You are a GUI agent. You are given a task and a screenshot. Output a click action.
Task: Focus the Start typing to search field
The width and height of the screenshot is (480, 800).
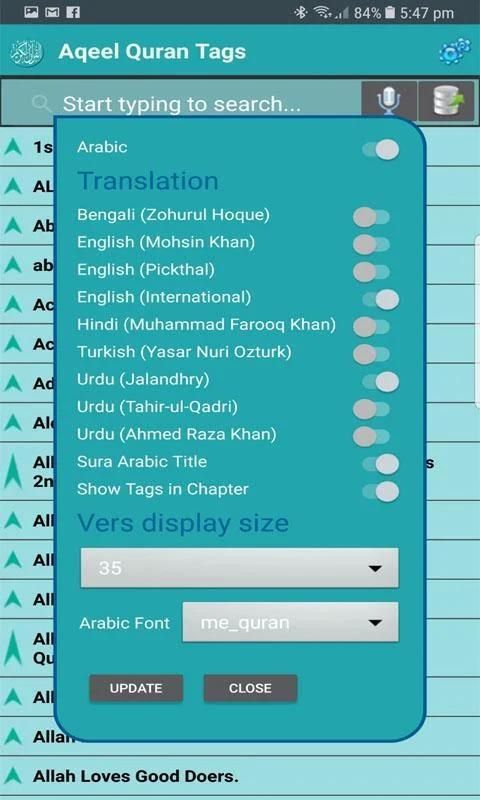(x=181, y=104)
